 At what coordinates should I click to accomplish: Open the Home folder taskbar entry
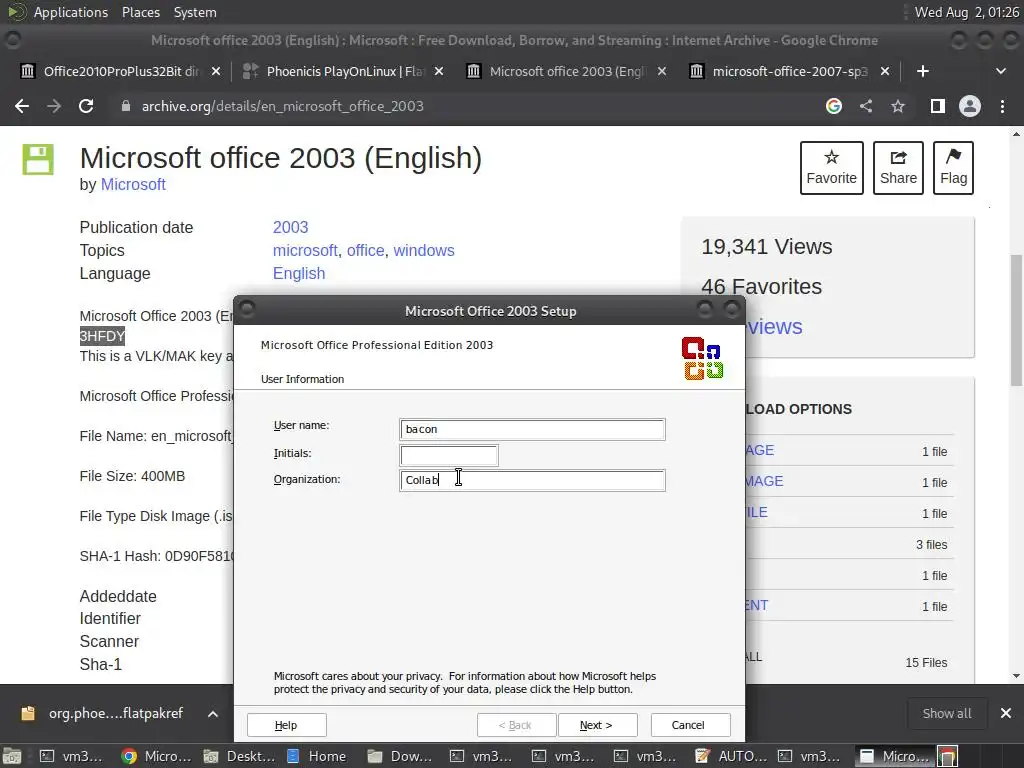317,756
